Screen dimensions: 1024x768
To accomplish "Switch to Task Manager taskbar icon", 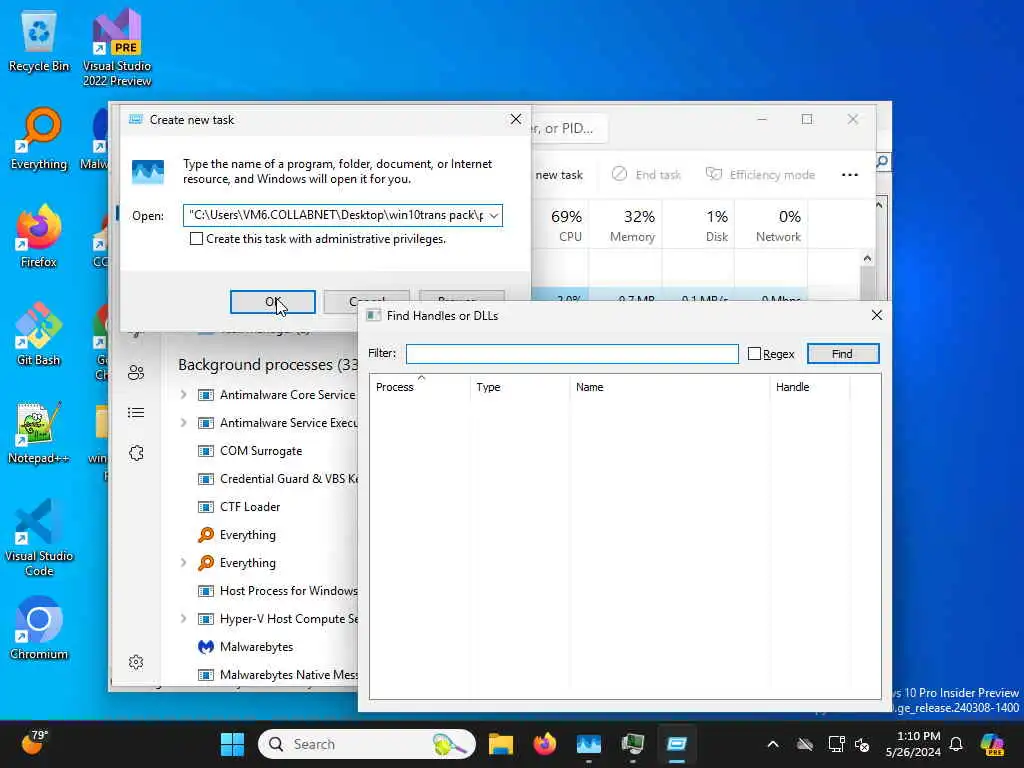I will click(588, 744).
